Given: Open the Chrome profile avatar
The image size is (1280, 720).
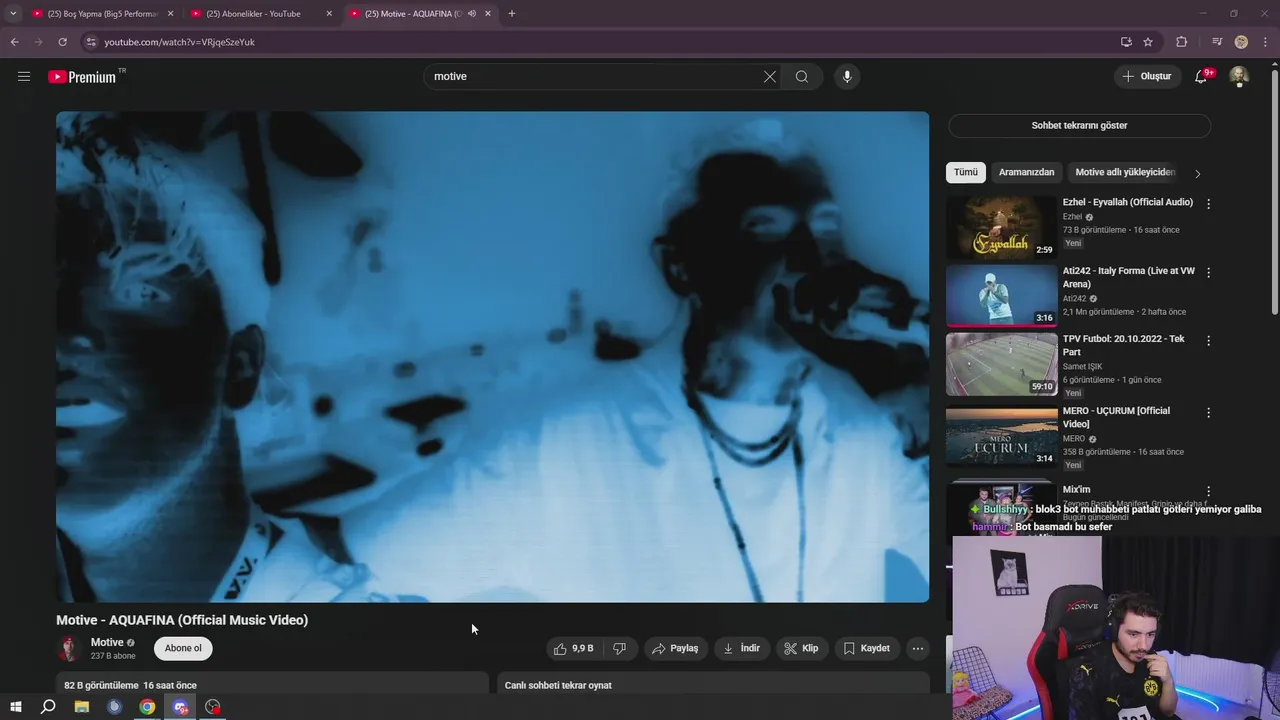Looking at the screenshot, I should [1241, 42].
